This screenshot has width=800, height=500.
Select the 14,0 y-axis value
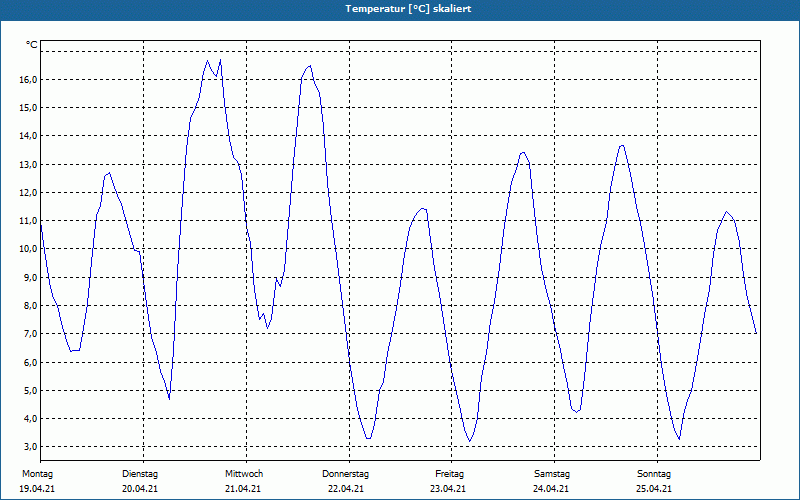(x=28, y=136)
